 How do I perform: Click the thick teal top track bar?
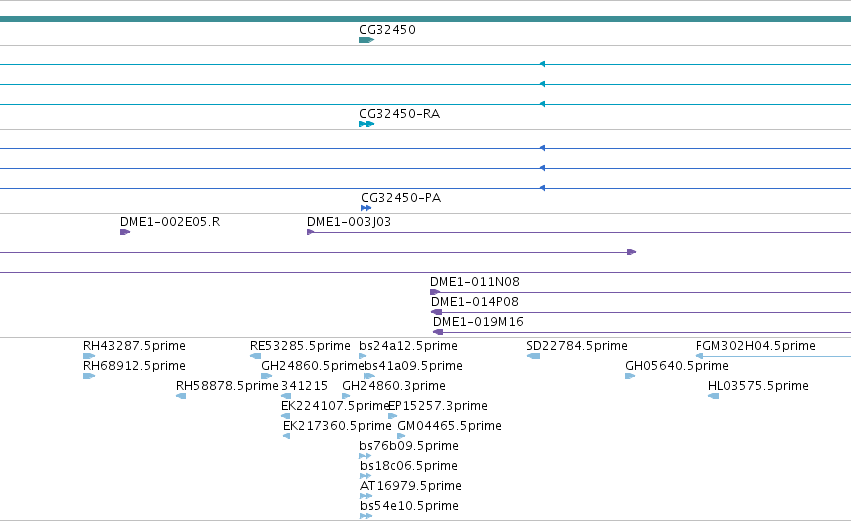(x=426, y=20)
